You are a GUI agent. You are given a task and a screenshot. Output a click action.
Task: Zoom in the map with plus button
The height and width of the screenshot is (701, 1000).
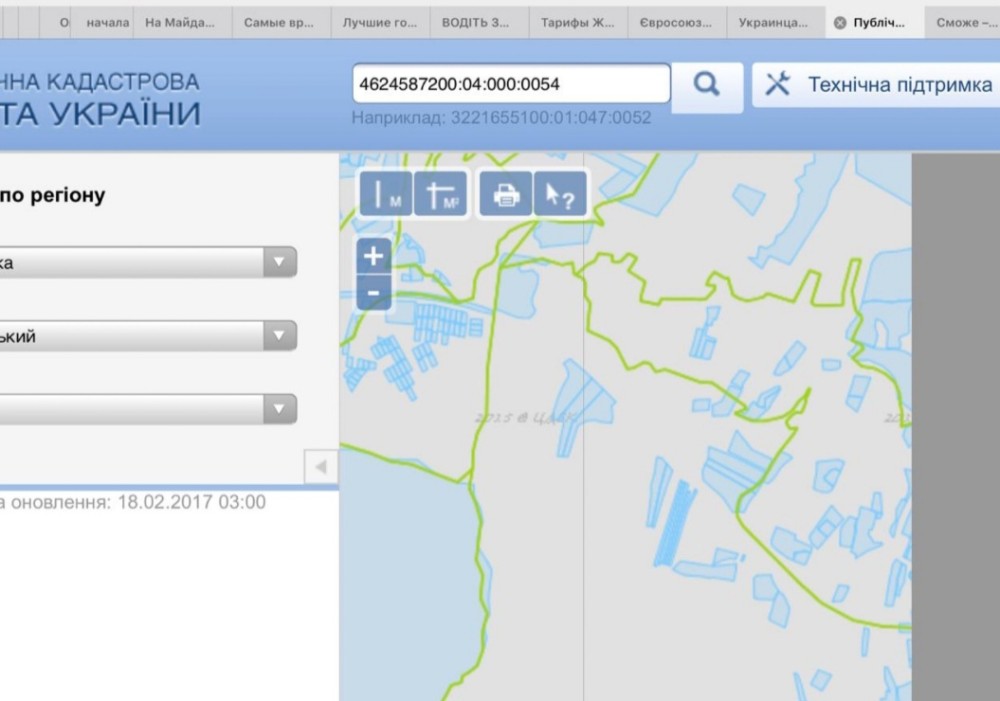373,256
